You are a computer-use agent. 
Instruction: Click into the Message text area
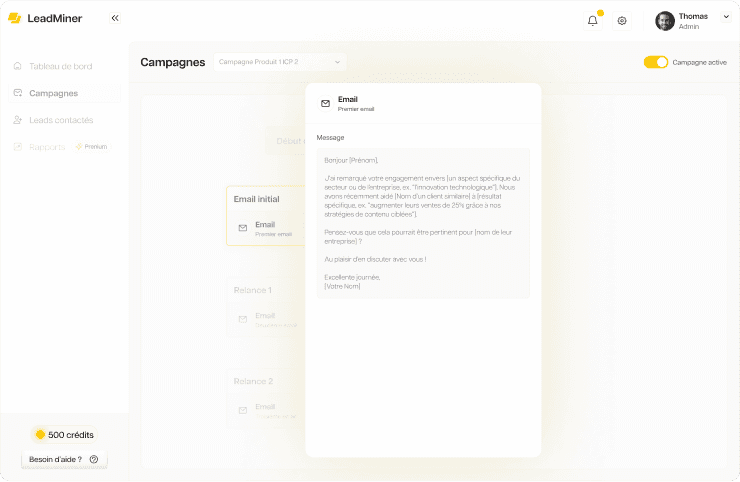pos(423,223)
